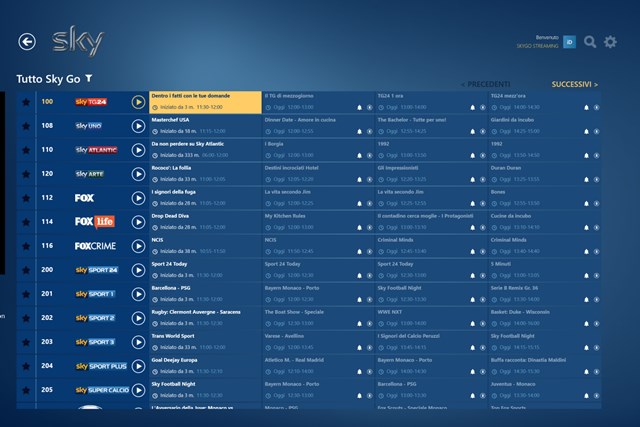Click record icon for Varese - Avellino

click(x=369, y=348)
